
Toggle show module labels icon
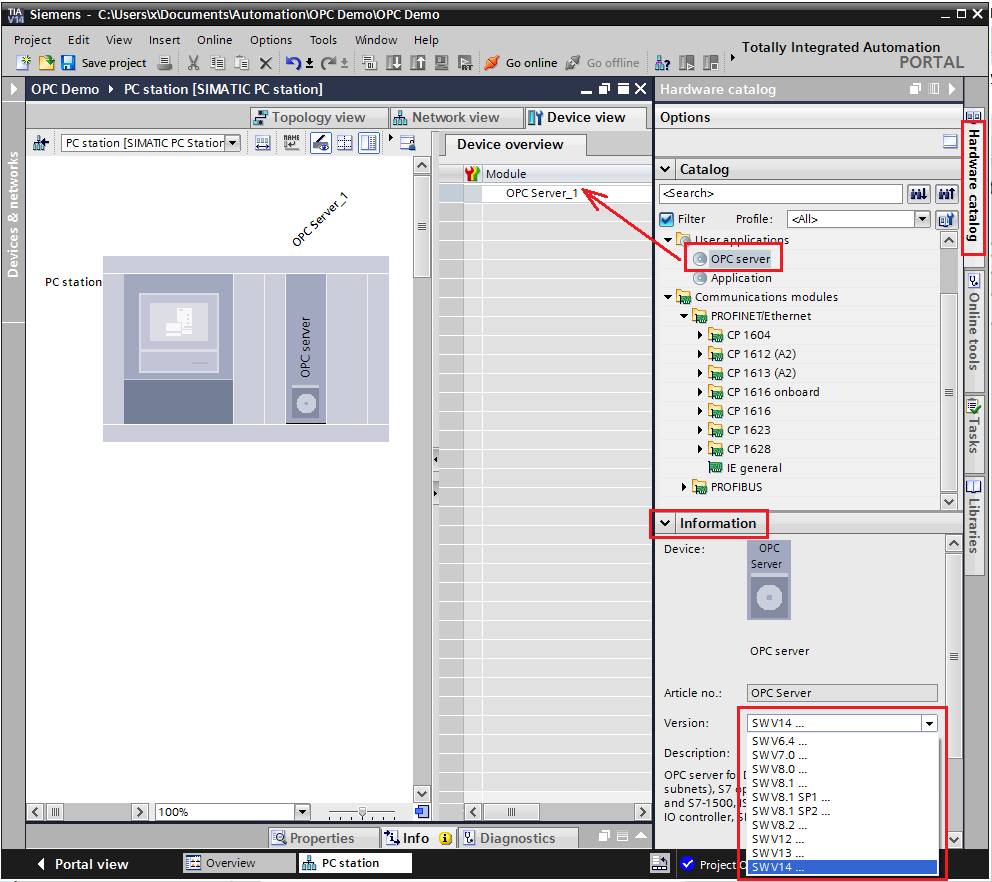292,143
